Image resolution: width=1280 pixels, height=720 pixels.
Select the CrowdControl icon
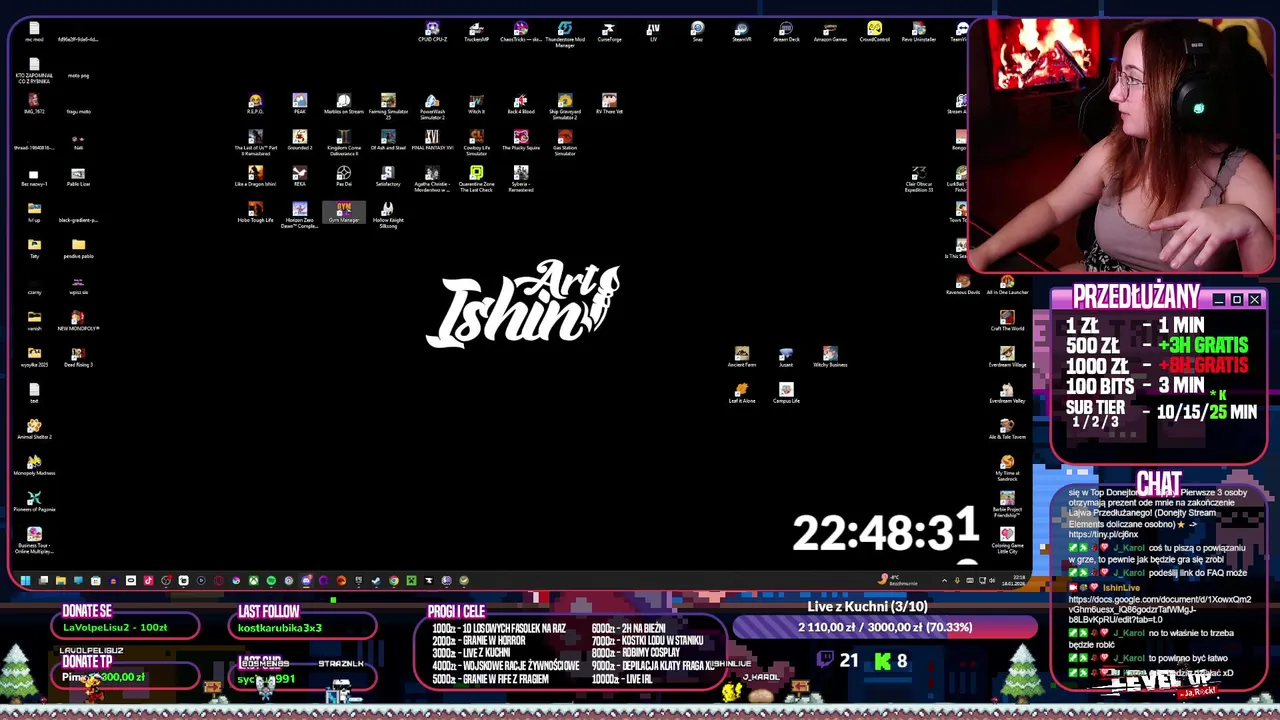point(874,31)
